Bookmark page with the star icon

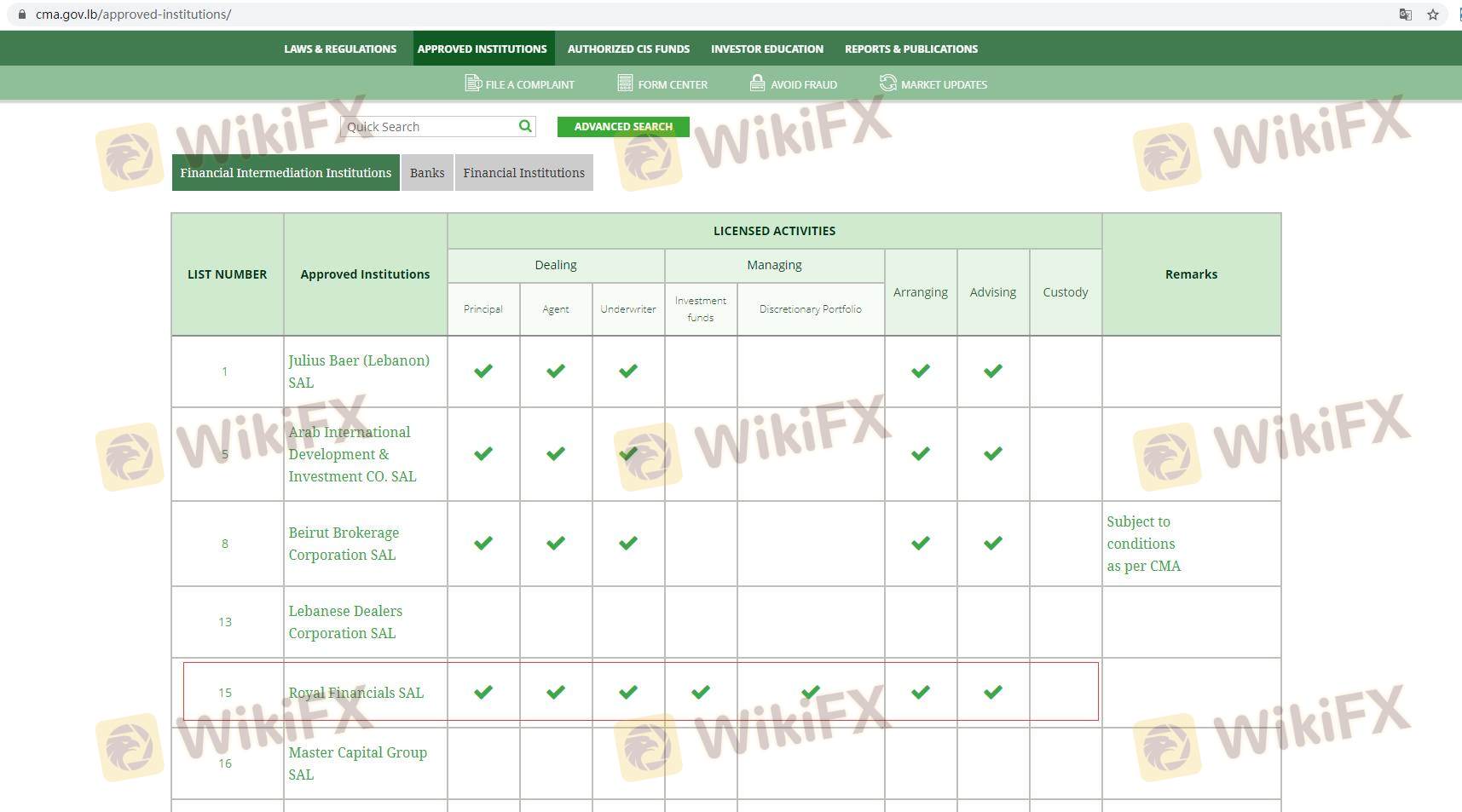(1433, 14)
